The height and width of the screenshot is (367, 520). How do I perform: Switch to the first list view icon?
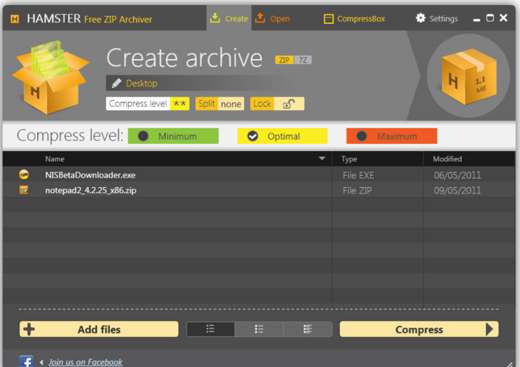point(210,329)
